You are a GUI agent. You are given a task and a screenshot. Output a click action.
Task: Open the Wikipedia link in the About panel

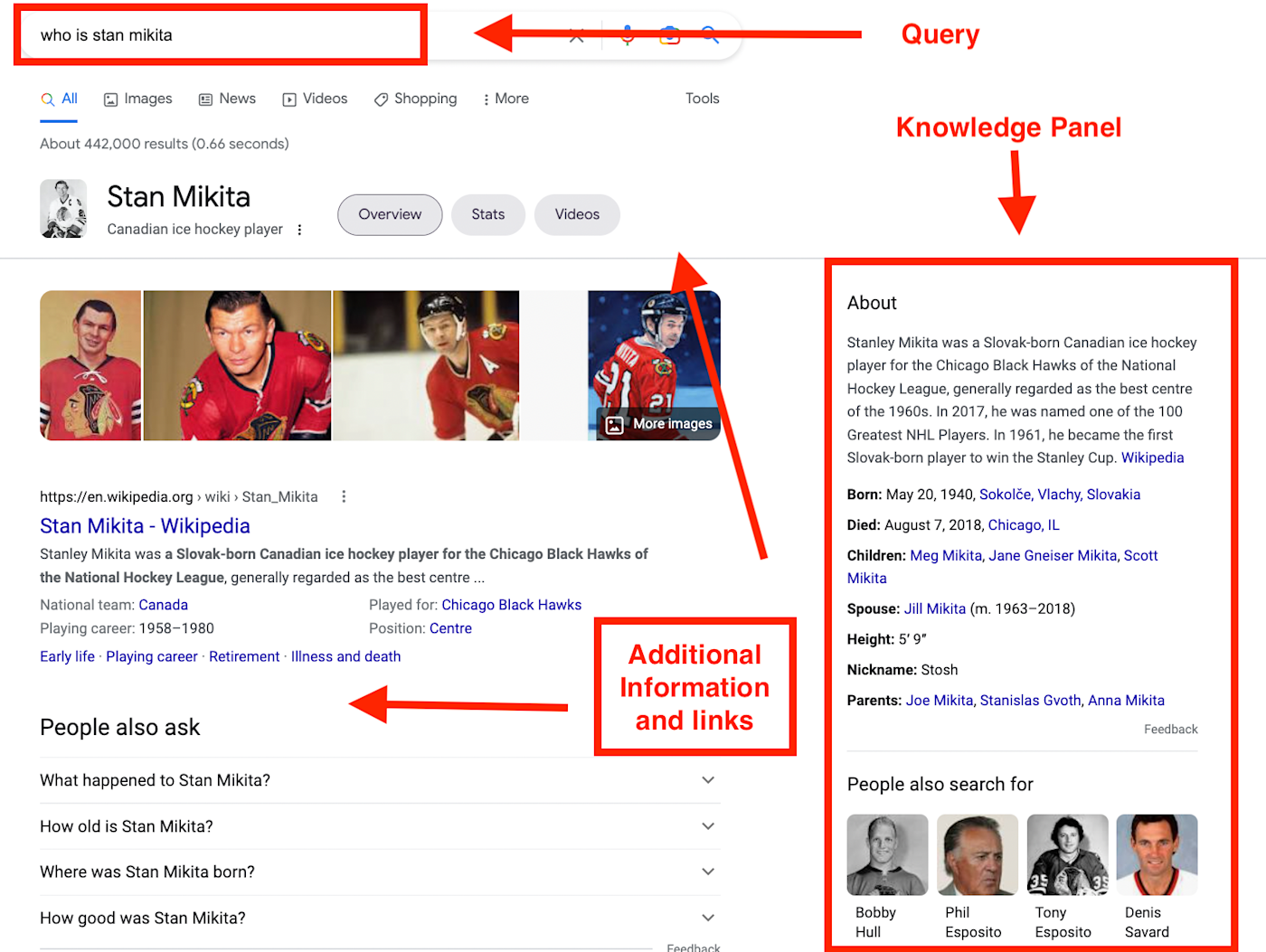tap(1152, 457)
